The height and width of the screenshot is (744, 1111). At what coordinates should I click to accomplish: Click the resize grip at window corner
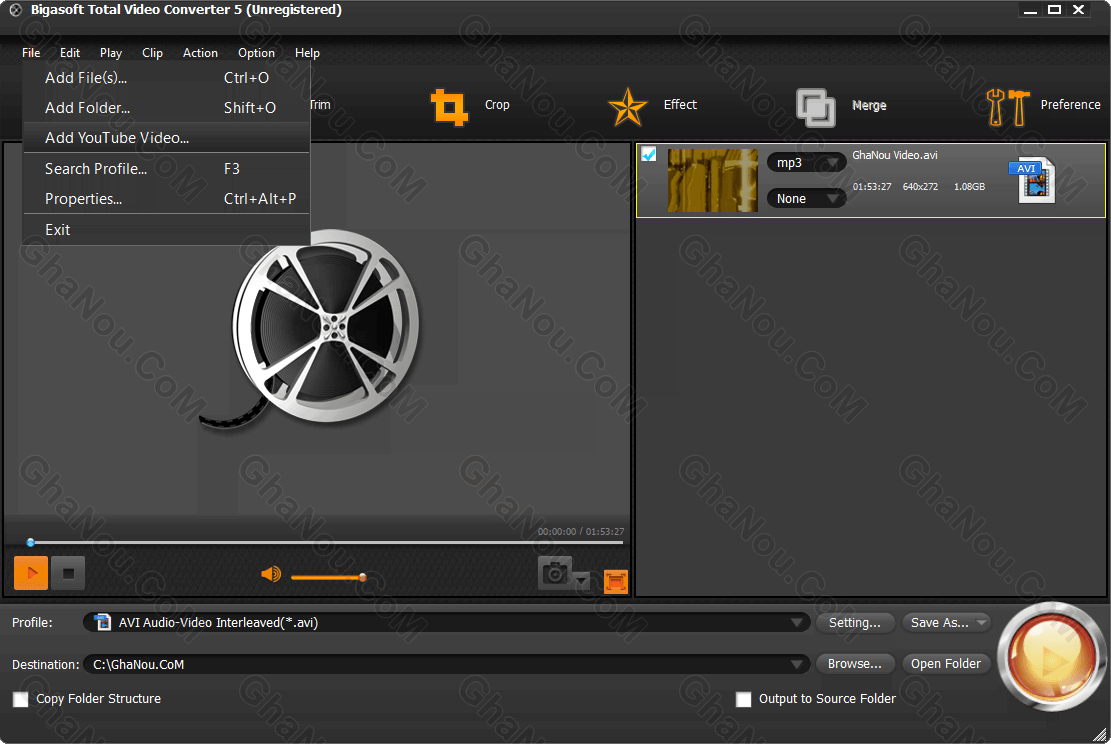[1100, 734]
